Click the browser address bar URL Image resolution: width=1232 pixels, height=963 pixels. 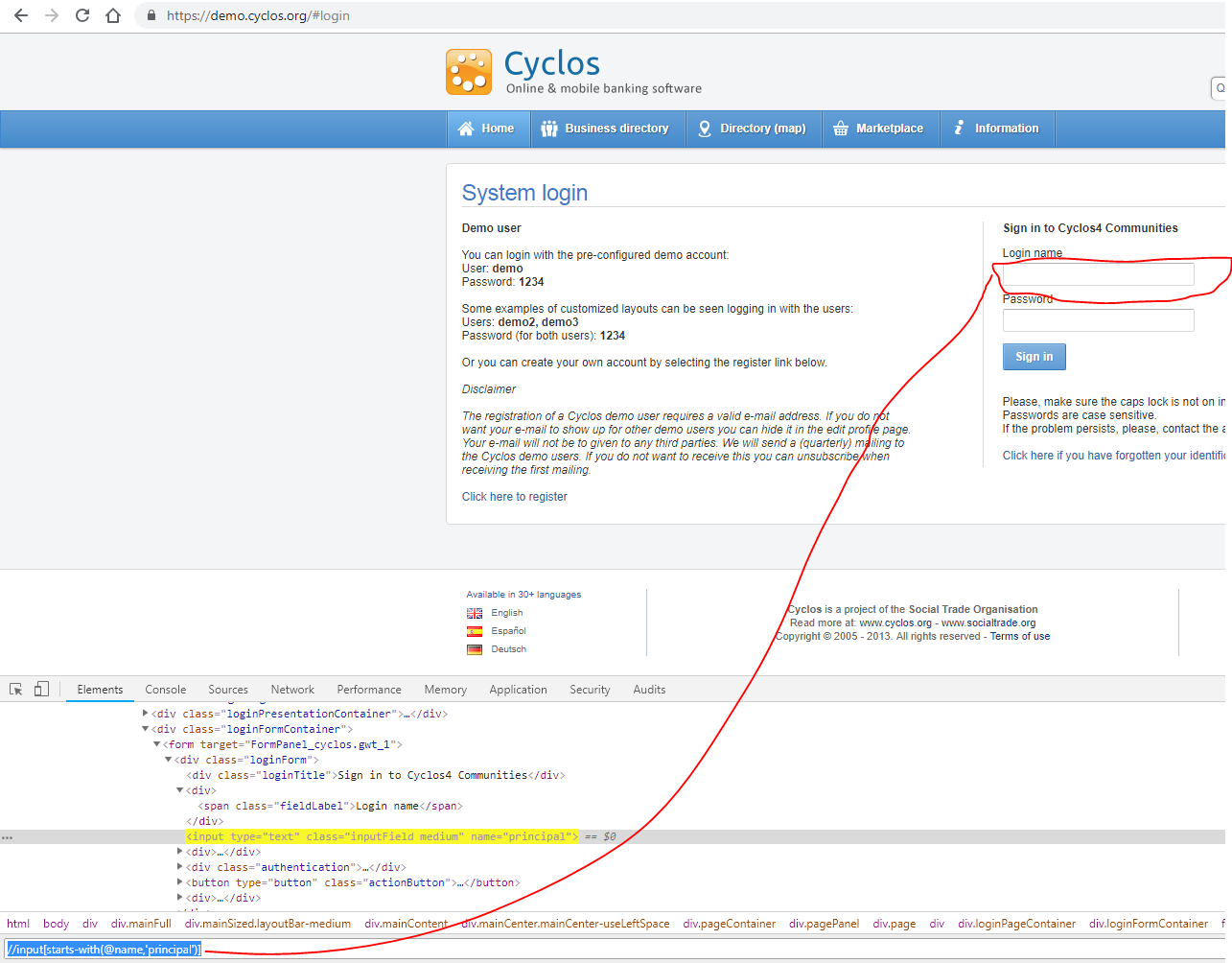(258, 15)
